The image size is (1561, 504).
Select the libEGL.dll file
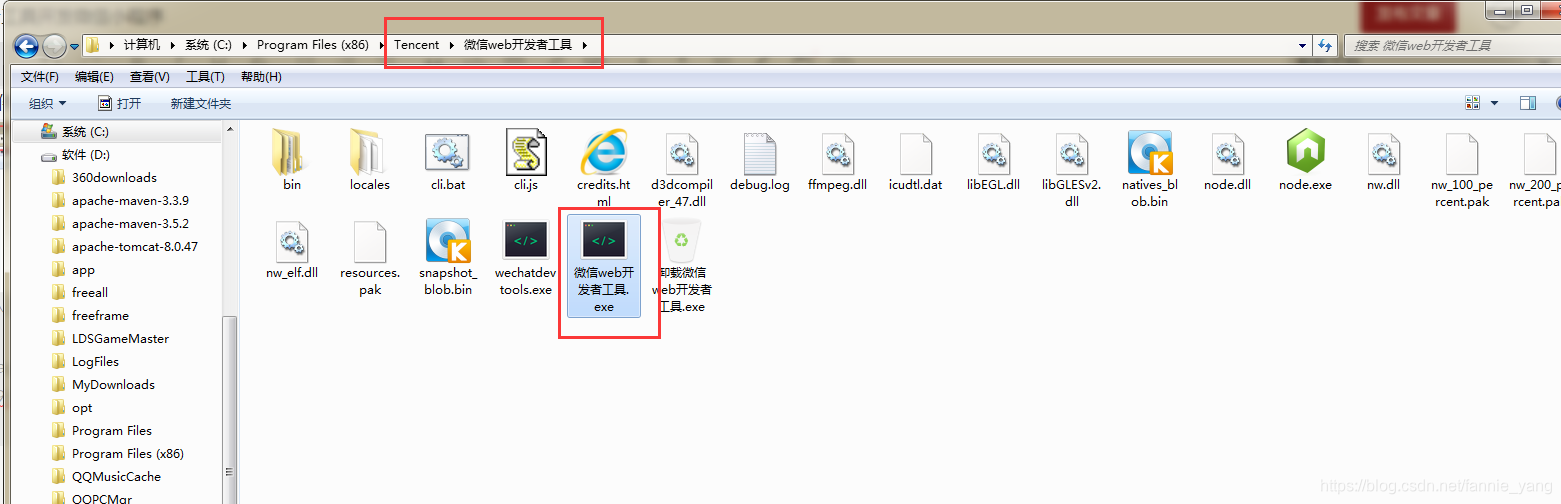tap(993, 159)
